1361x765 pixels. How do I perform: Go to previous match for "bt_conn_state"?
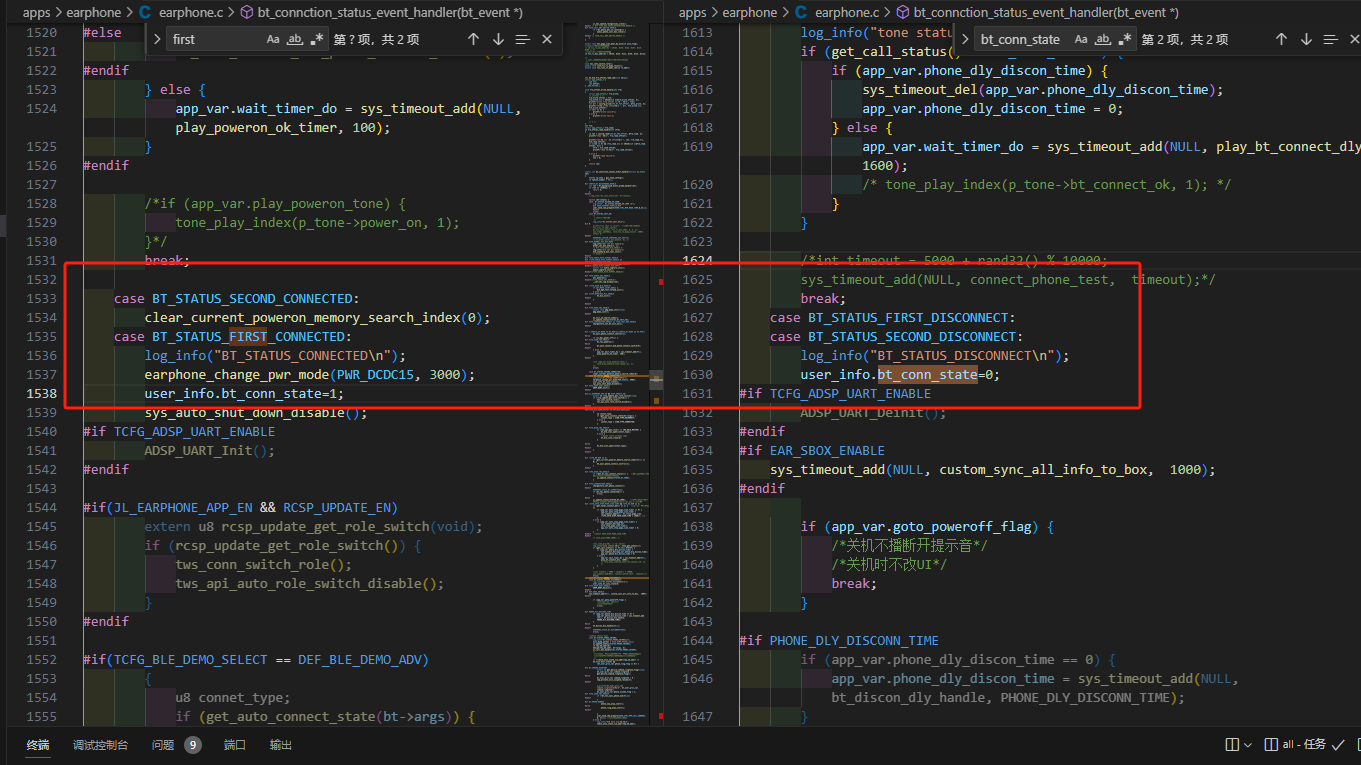pyautogui.click(x=1281, y=39)
